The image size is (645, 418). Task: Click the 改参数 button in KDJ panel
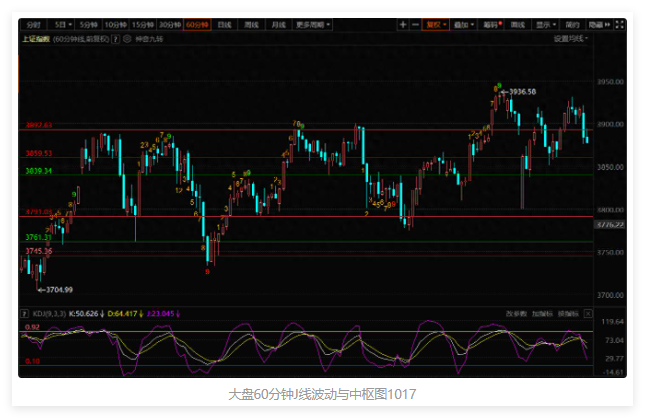coord(516,313)
